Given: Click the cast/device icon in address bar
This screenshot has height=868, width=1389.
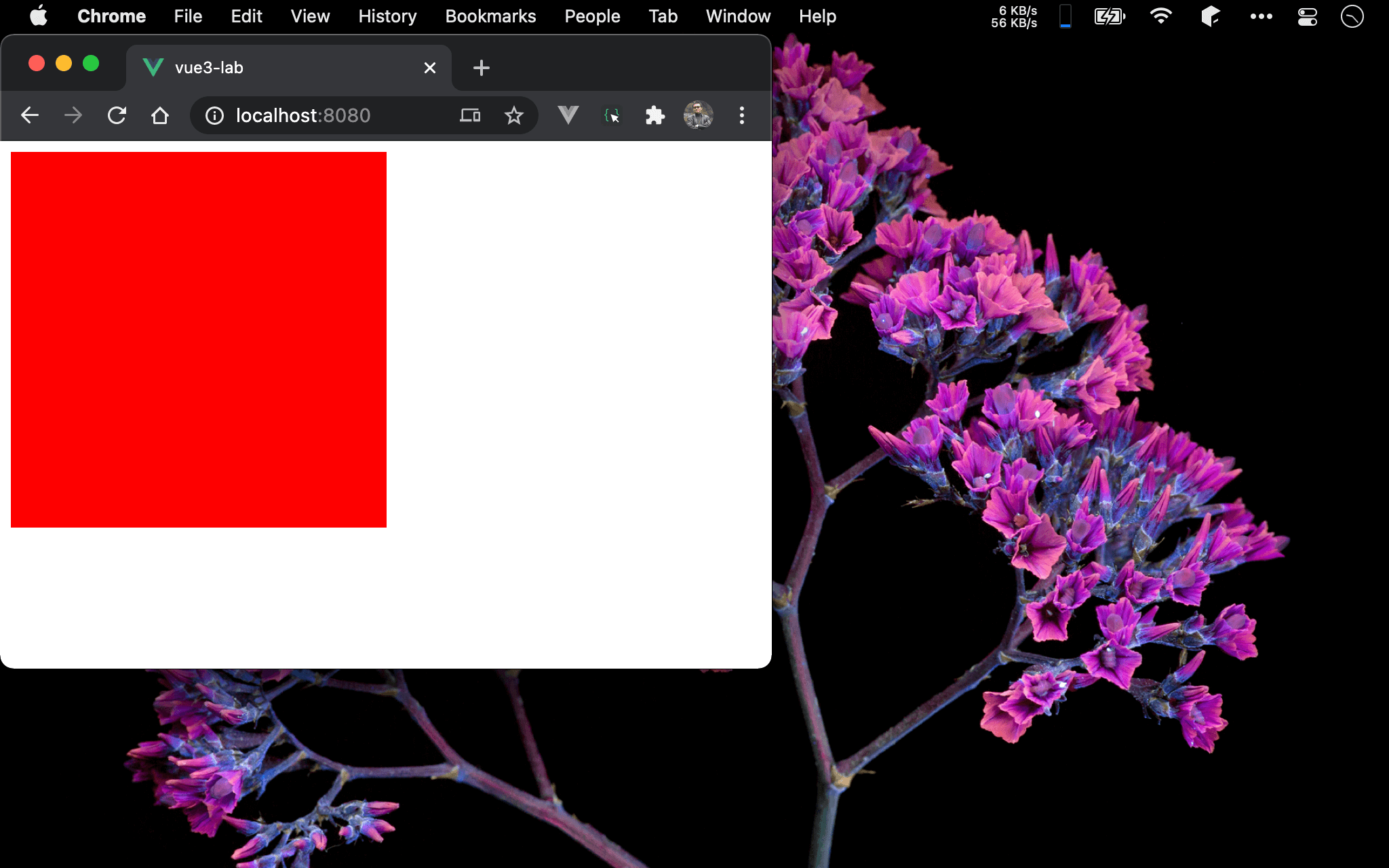Looking at the screenshot, I should point(469,116).
